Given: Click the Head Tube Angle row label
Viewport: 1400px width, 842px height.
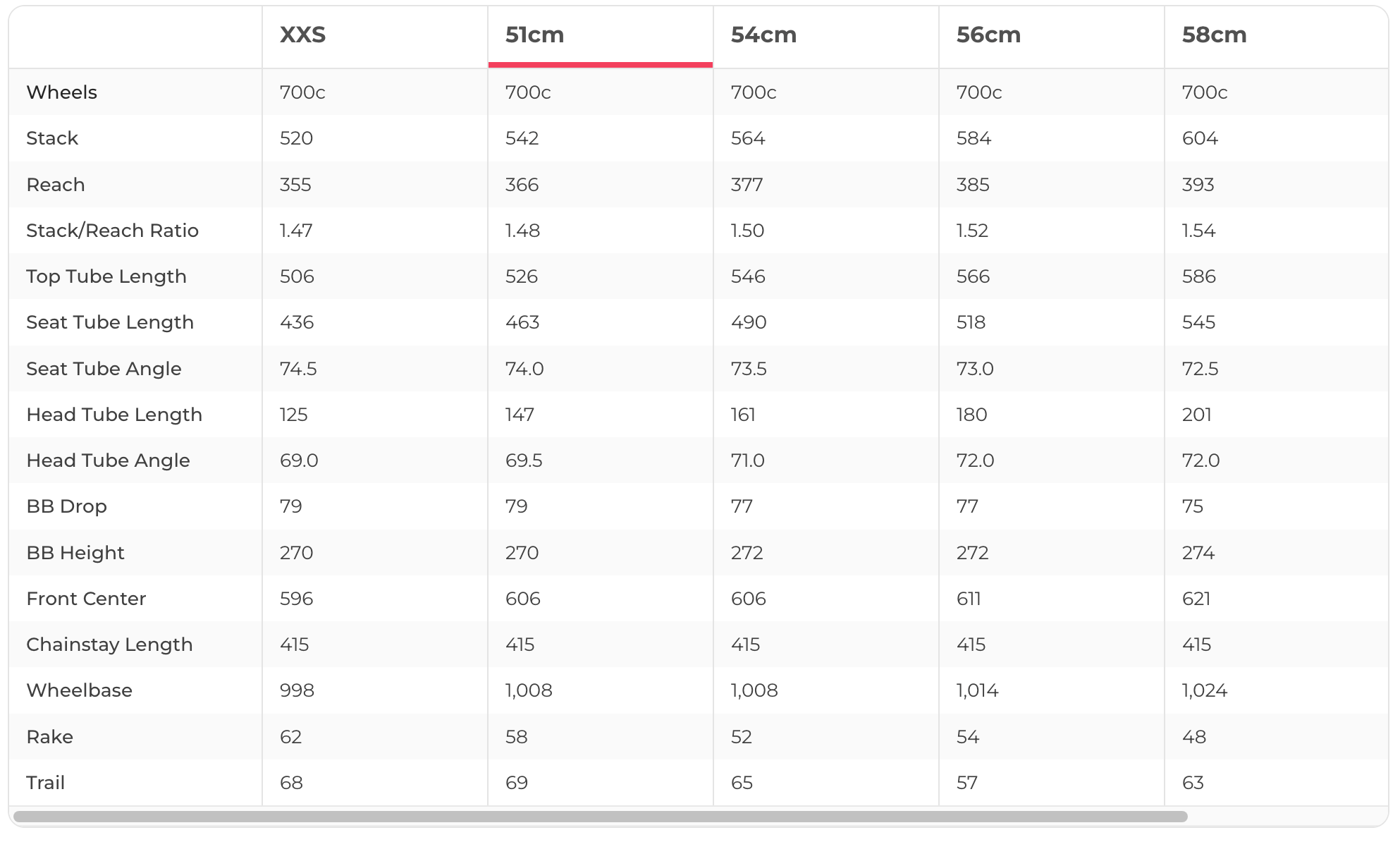Looking at the screenshot, I should point(108,460).
